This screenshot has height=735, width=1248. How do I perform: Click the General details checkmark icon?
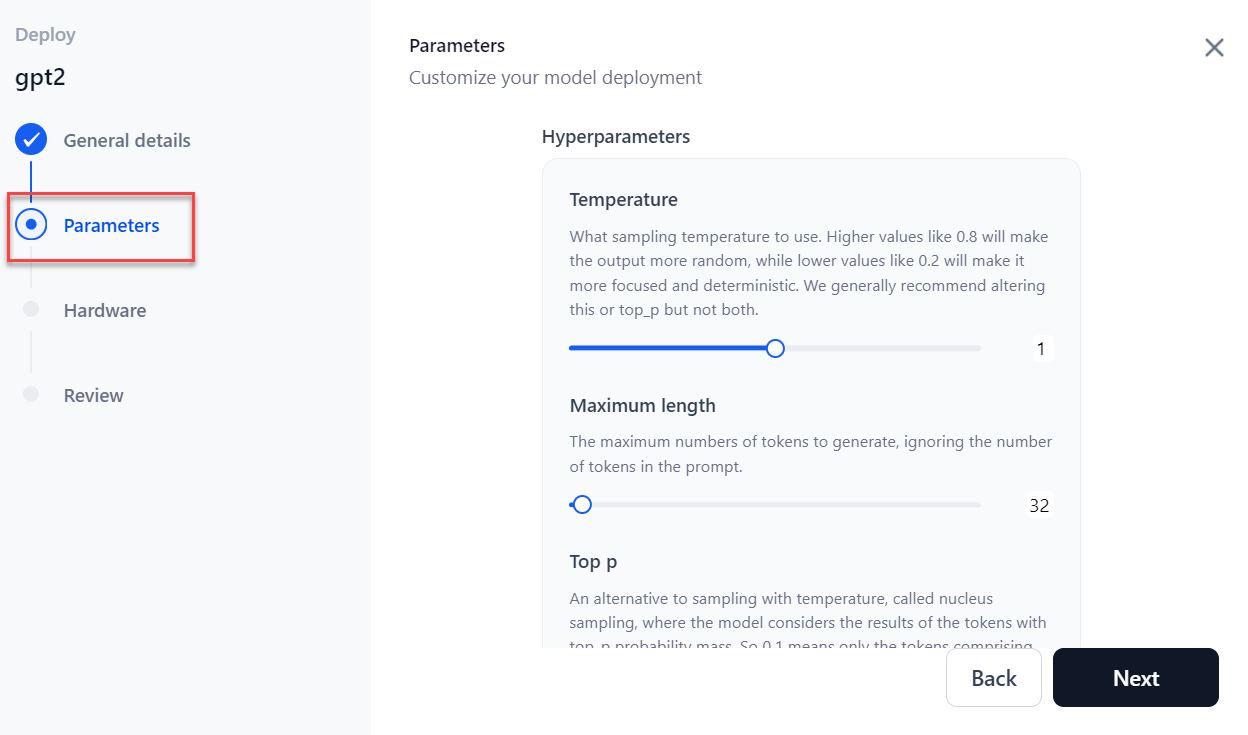(x=31, y=141)
